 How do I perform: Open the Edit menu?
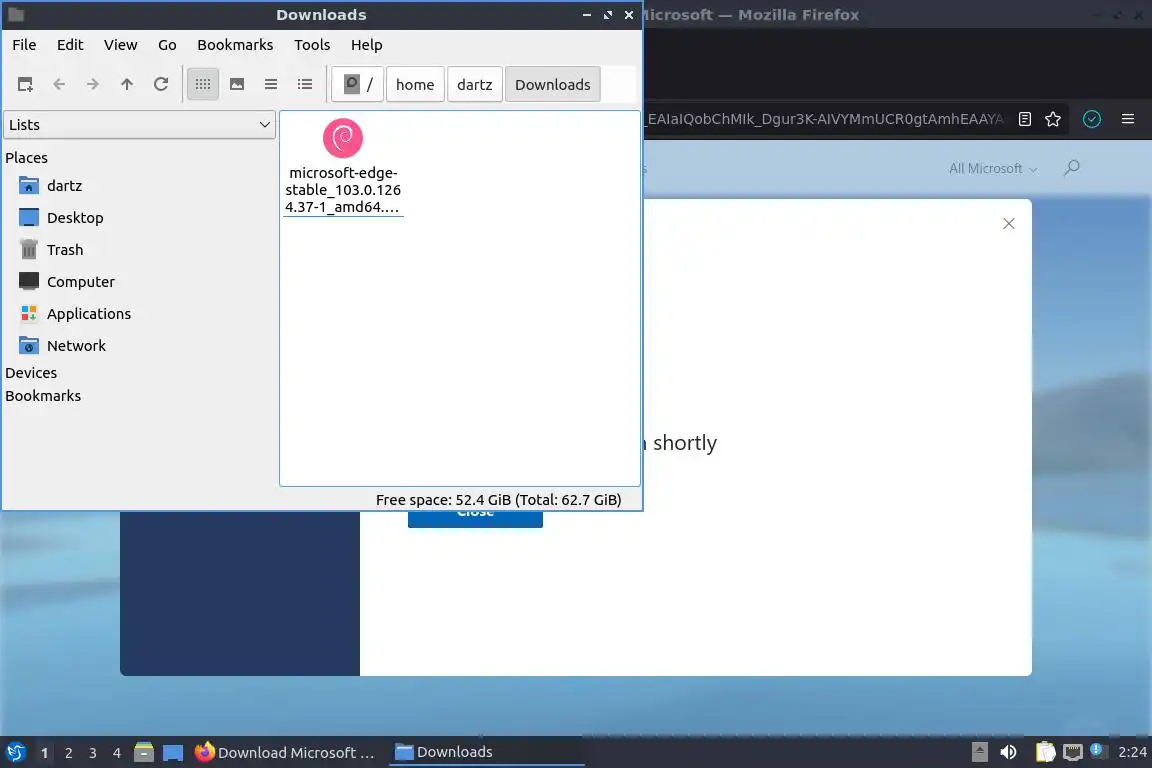(x=70, y=45)
